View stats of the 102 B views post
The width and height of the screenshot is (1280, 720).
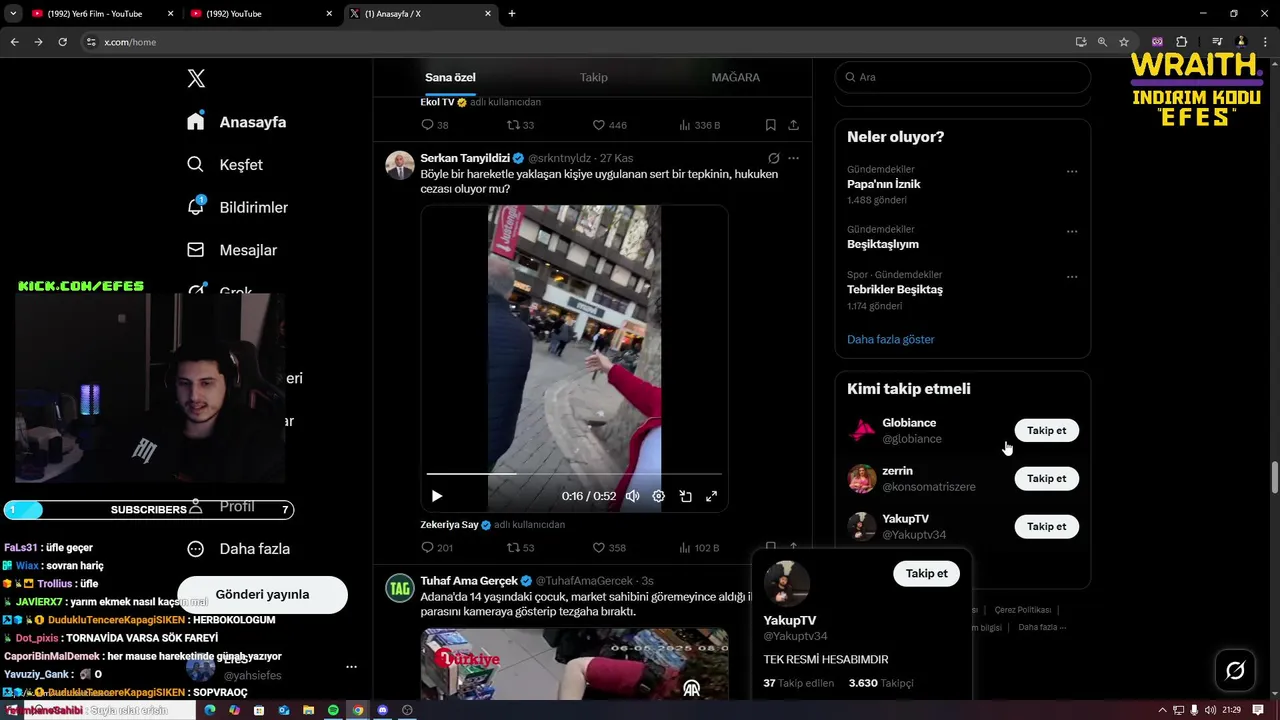coord(700,548)
